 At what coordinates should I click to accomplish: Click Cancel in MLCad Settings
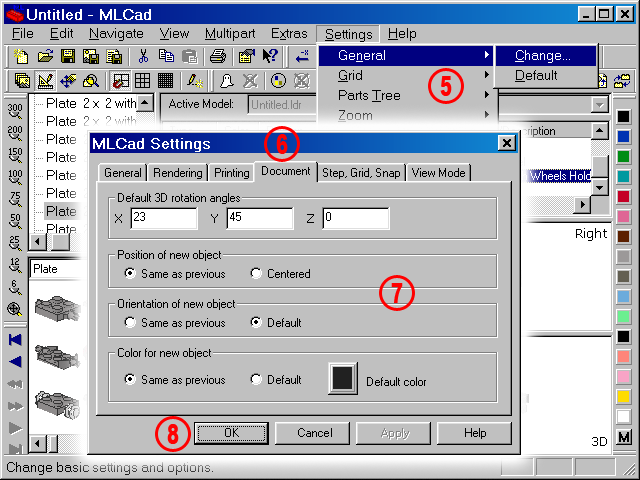click(x=313, y=433)
